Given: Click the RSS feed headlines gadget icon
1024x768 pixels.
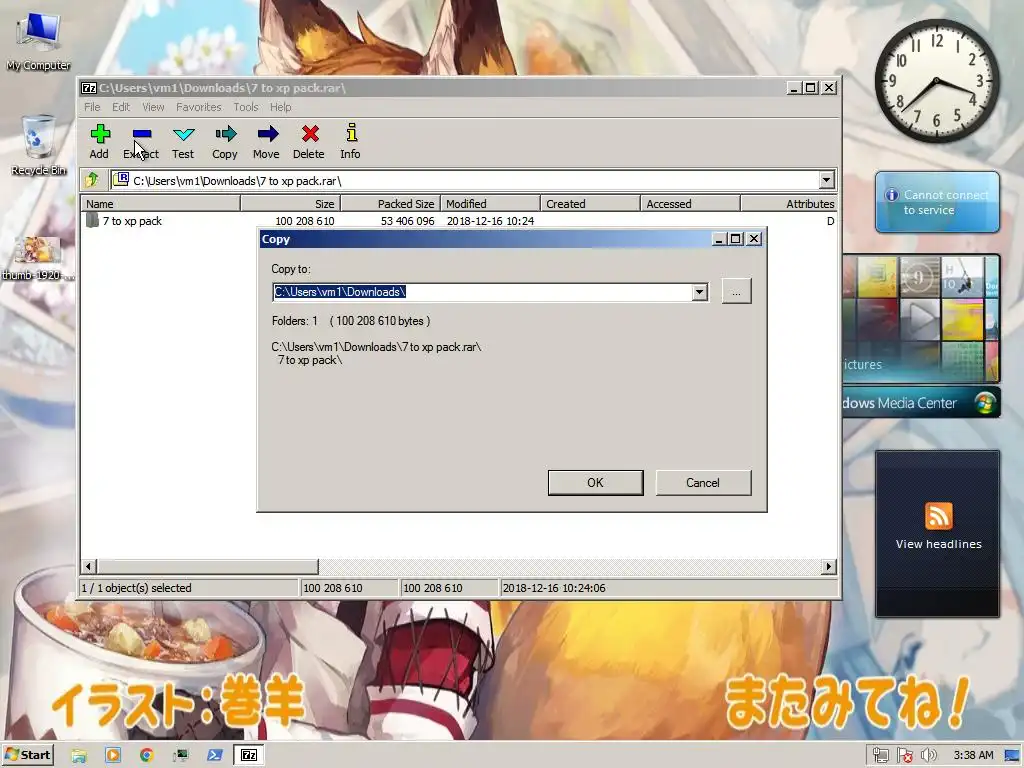Looking at the screenshot, I should pyautogui.click(x=938, y=516).
